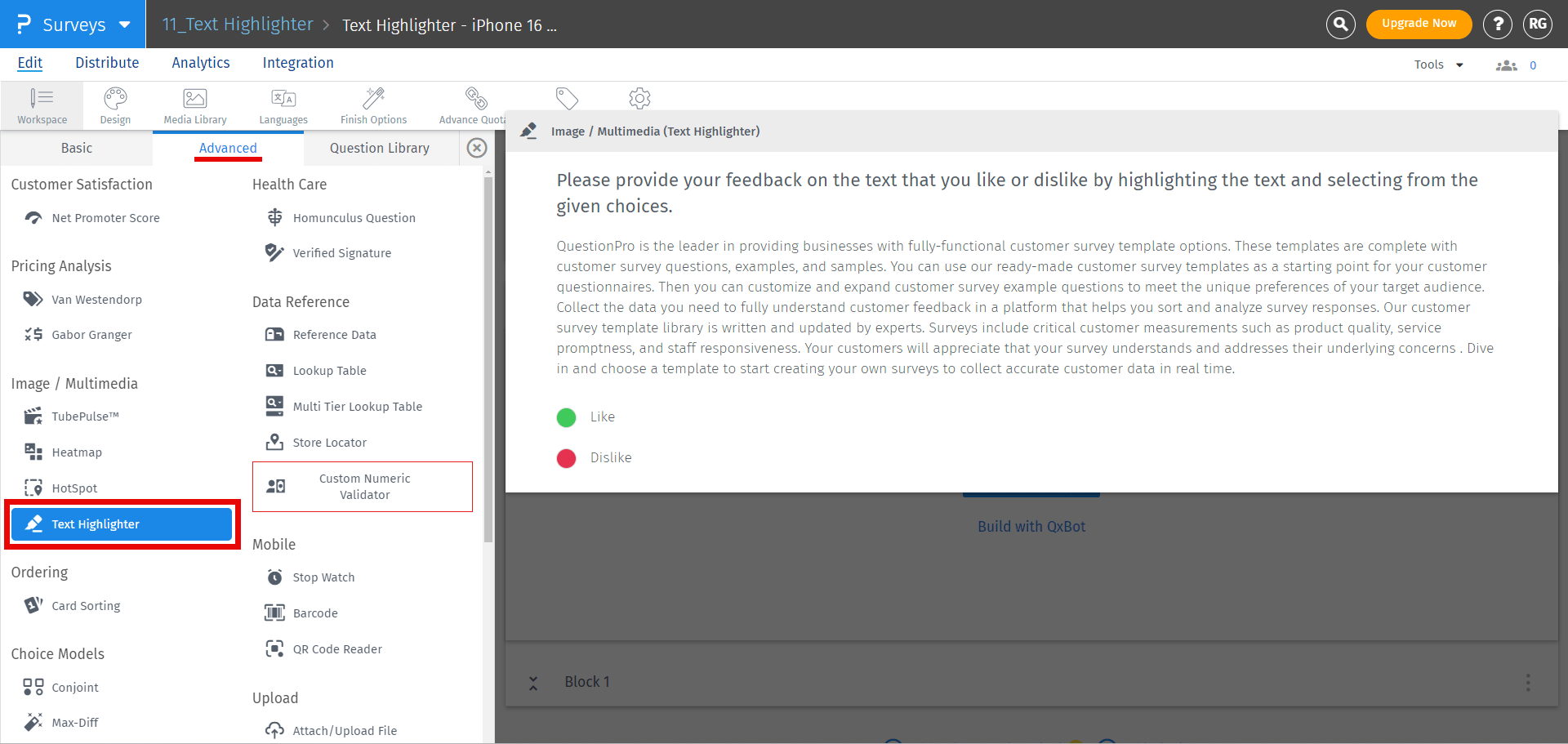The width and height of the screenshot is (1568, 744).
Task: Add a Max-Diff question
Action: [60, 723]
